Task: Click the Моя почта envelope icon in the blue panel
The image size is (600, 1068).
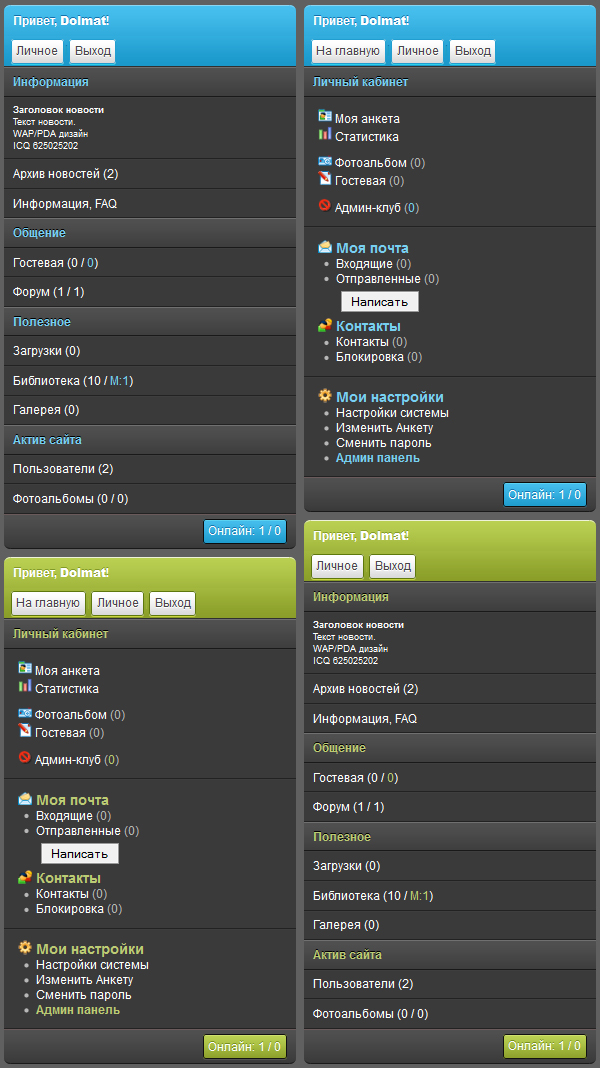Action: pyautogui.click(x=325, y=247)
